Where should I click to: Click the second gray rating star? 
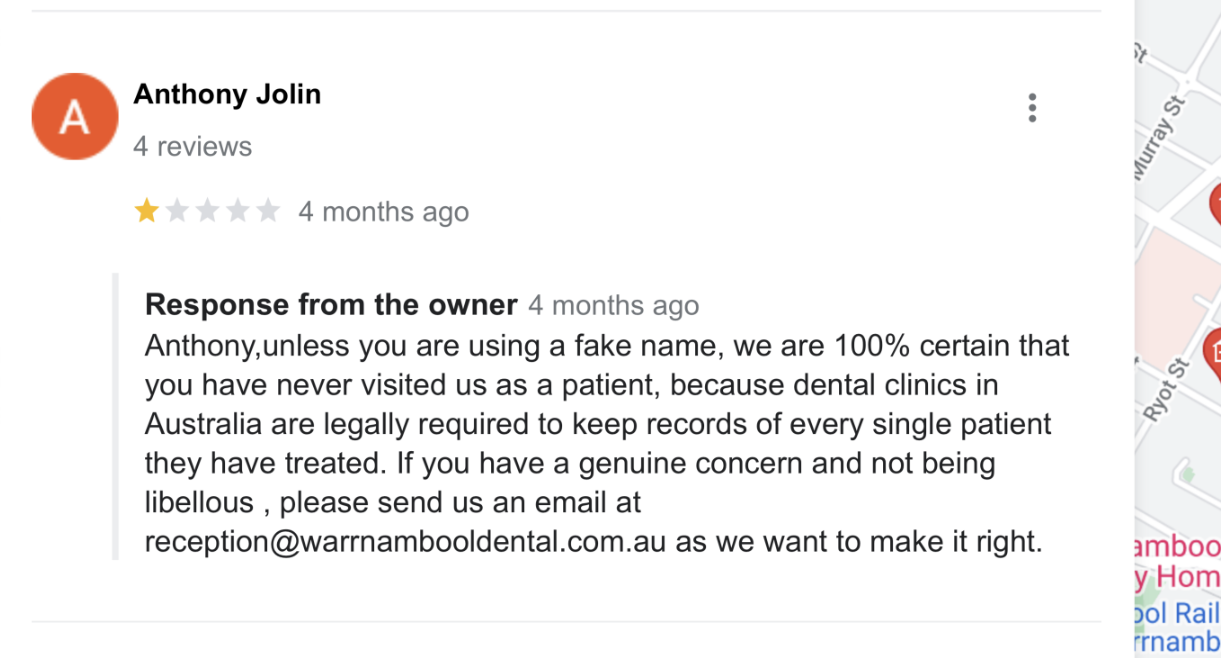point(177,211)
